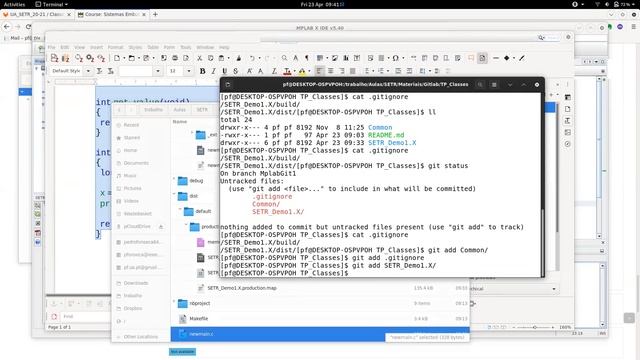The image size is (640, 360).
Task: Click the Open folder icon in Writer toolbar
Action: [131, 58]
